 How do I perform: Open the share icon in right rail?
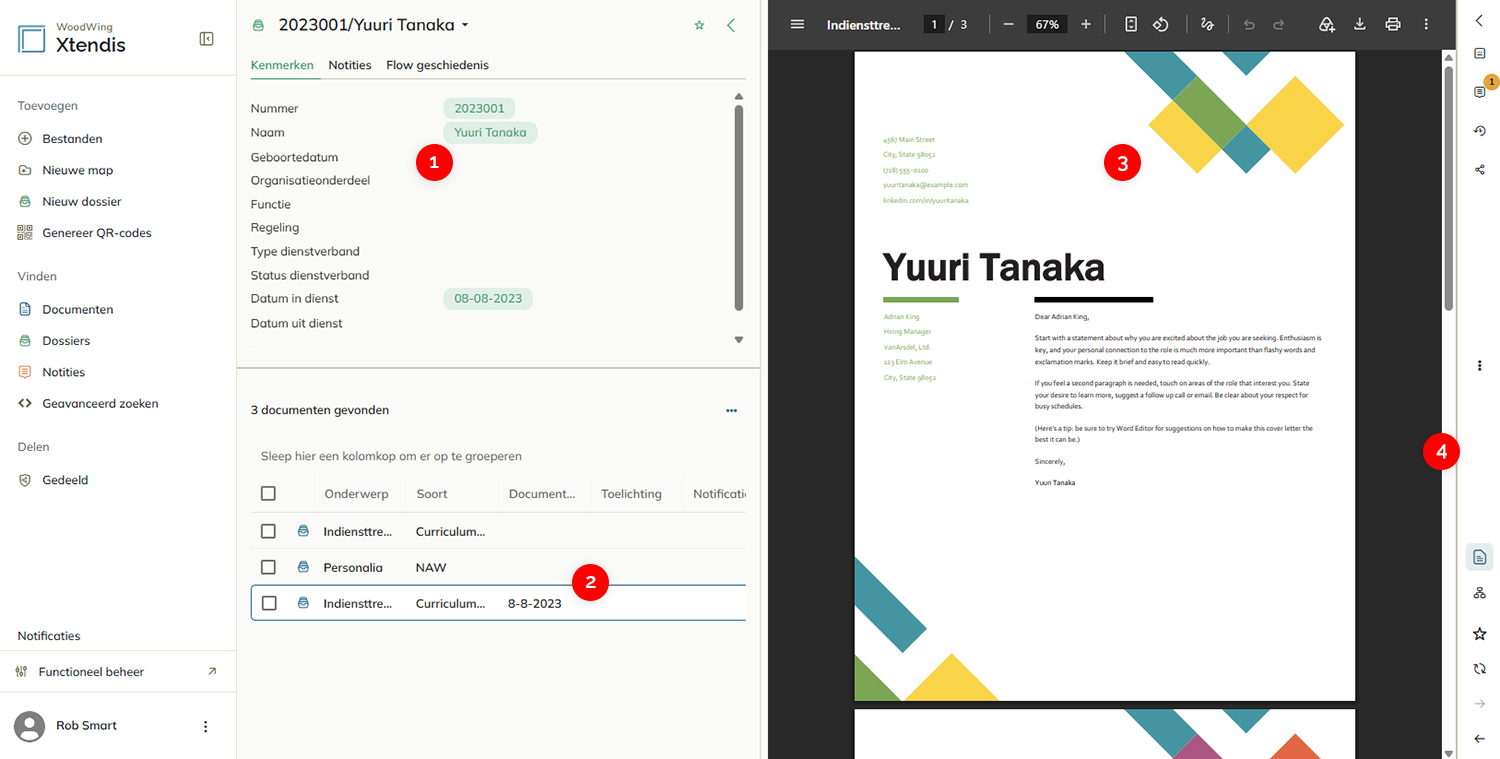click(x=1480, y=169)
